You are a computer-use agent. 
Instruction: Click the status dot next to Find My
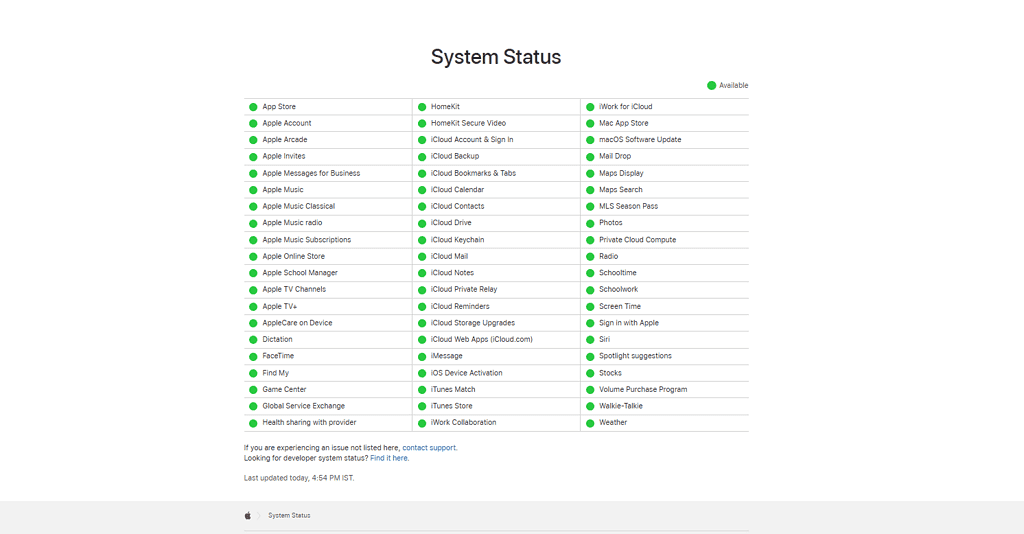pos(253,373)
